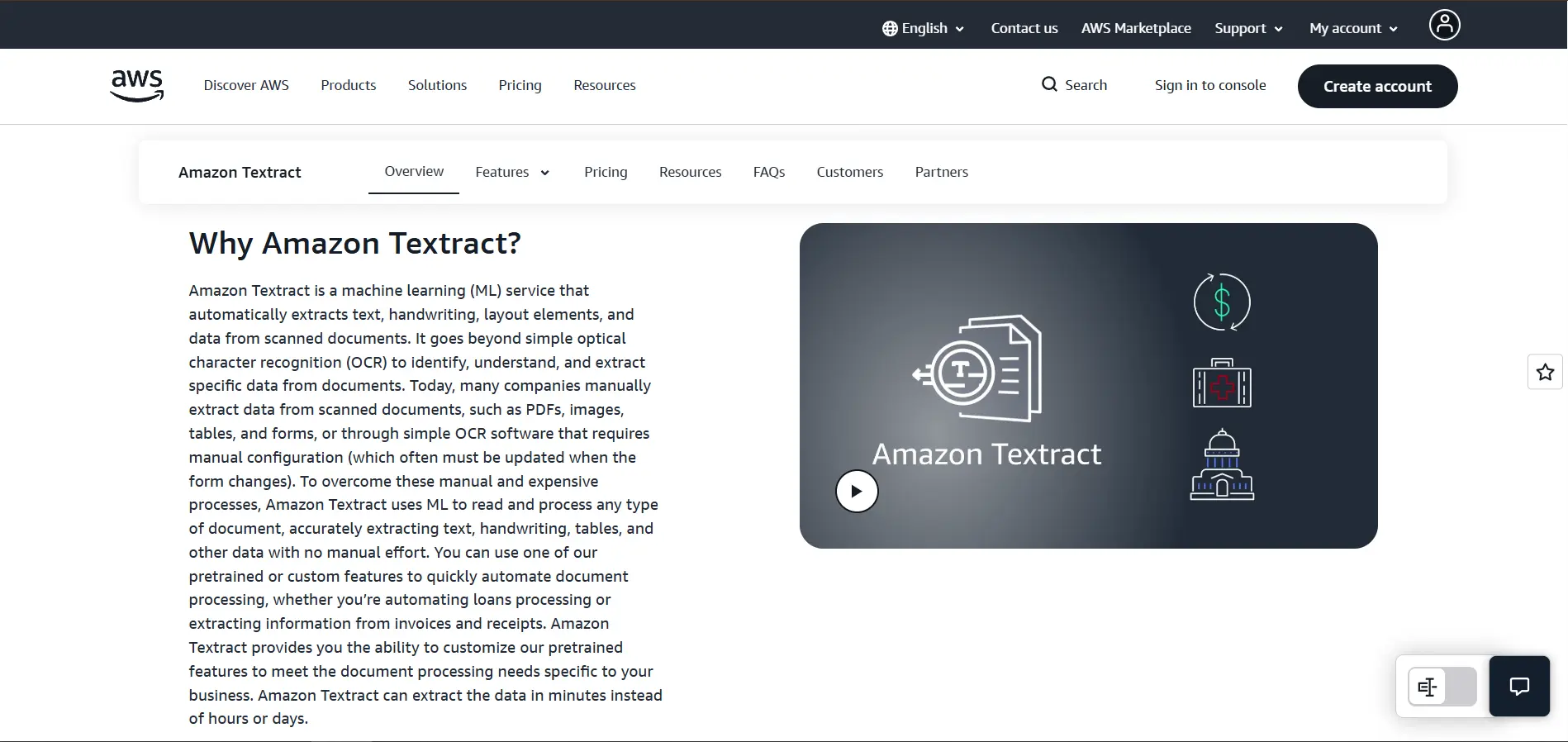Open the chat bubble widget
The height and width of the screenshot is (742, 1568).
[1518, 686]
